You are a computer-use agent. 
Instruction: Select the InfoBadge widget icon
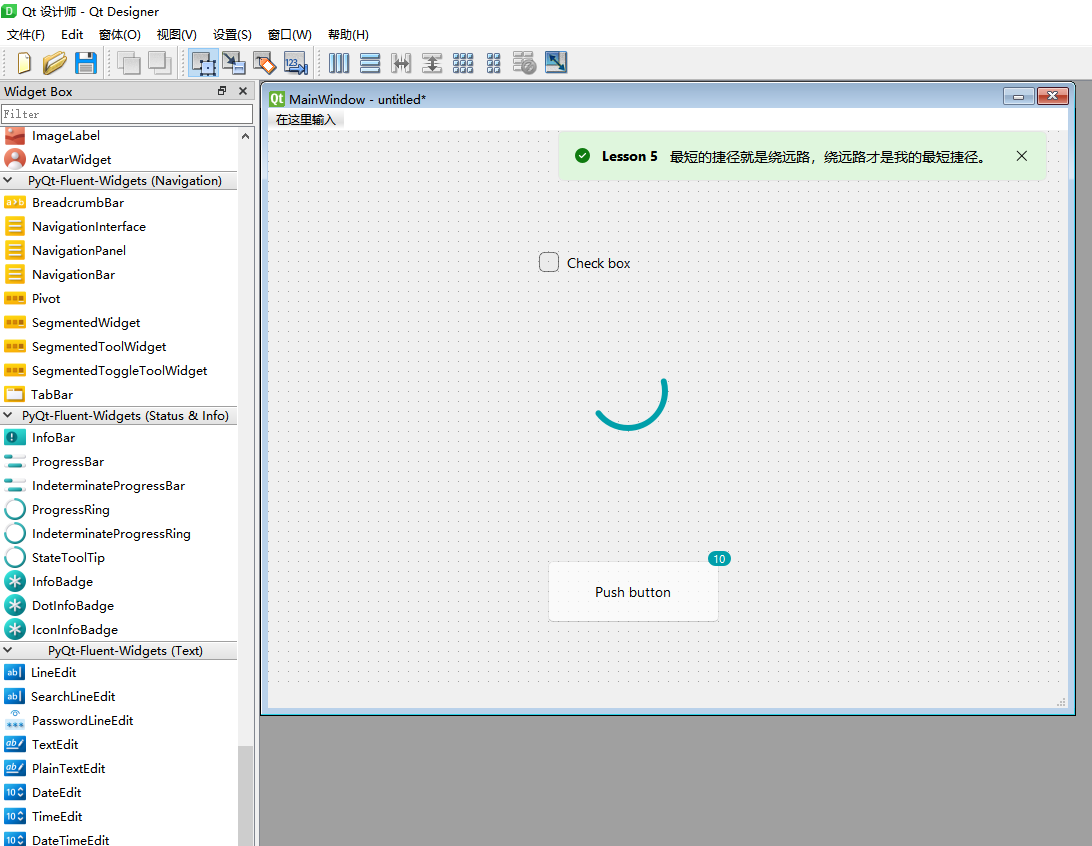coord(15,581)
